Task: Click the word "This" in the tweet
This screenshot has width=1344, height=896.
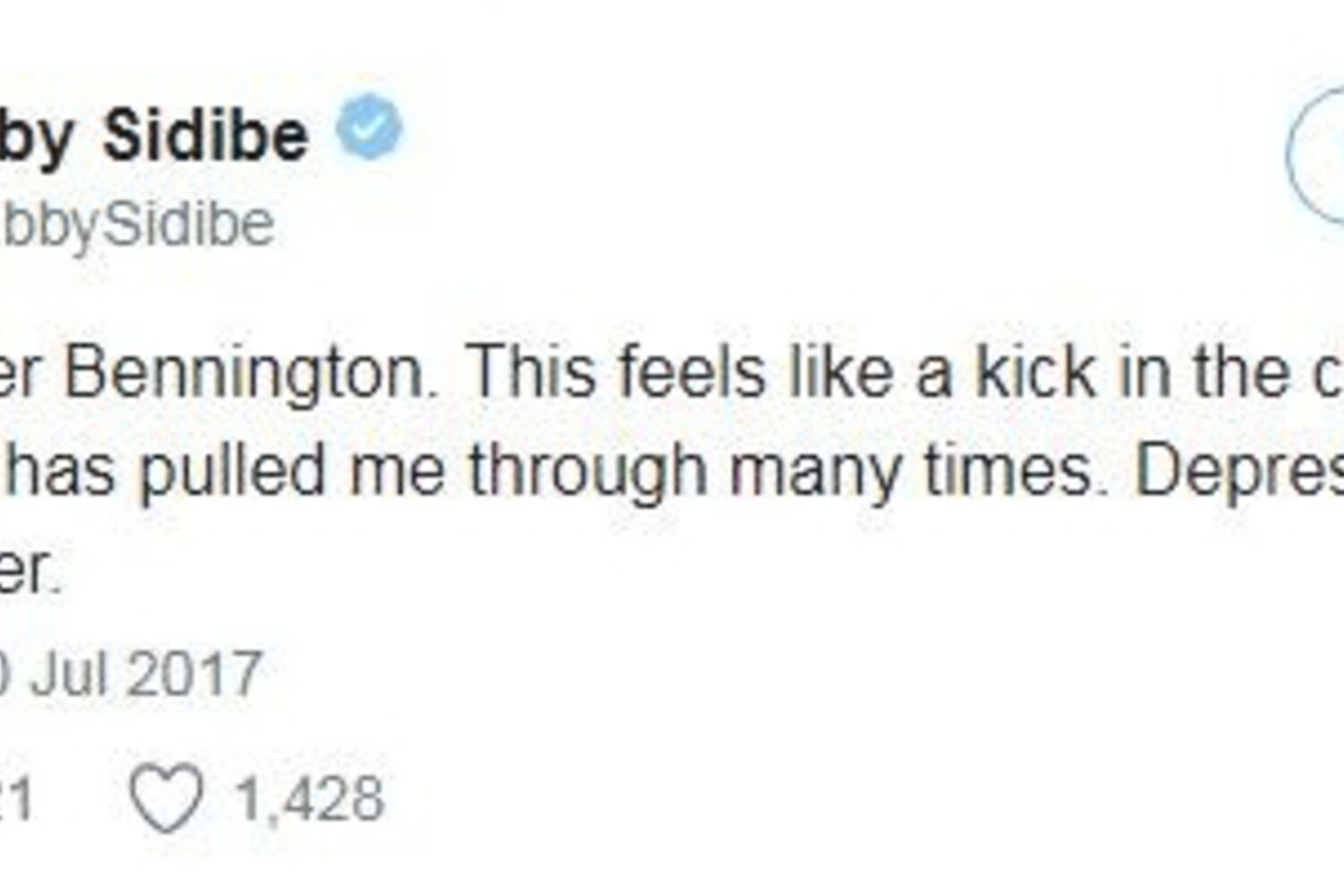Action: 531,372
